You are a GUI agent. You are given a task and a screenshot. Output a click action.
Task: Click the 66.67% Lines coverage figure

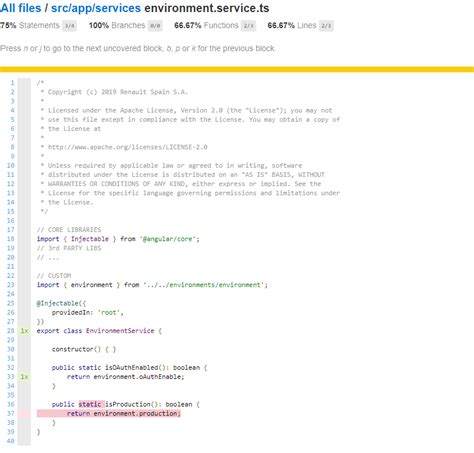292,25
